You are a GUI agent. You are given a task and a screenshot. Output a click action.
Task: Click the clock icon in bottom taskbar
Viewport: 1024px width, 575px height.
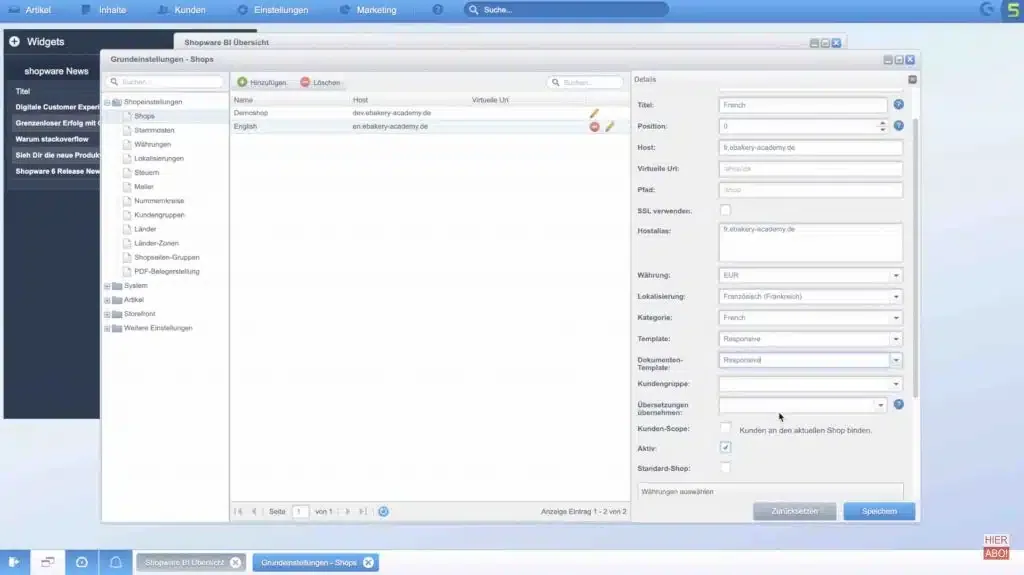[x=82, y=562]
